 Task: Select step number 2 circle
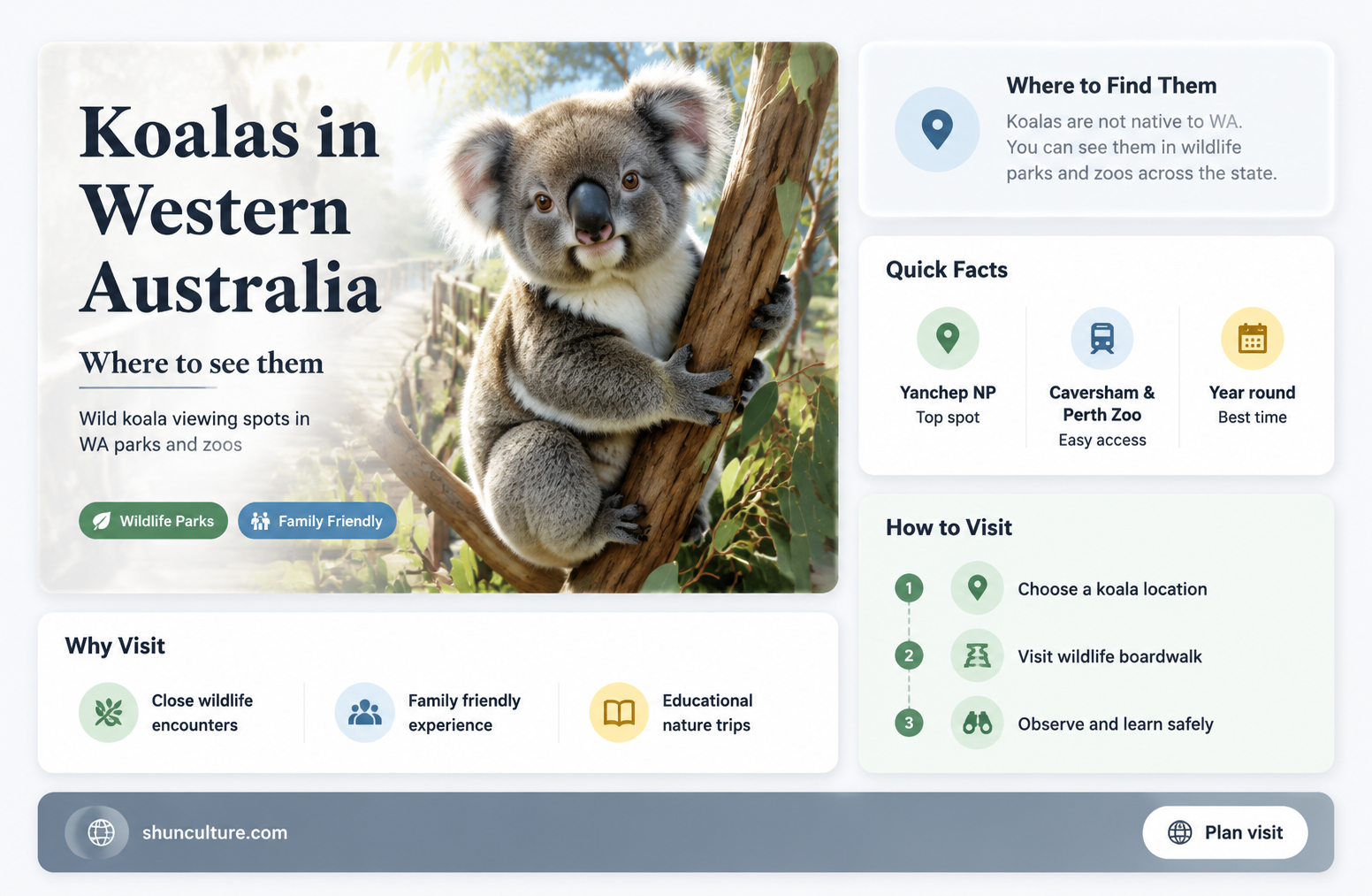click(x=909, y=655)
